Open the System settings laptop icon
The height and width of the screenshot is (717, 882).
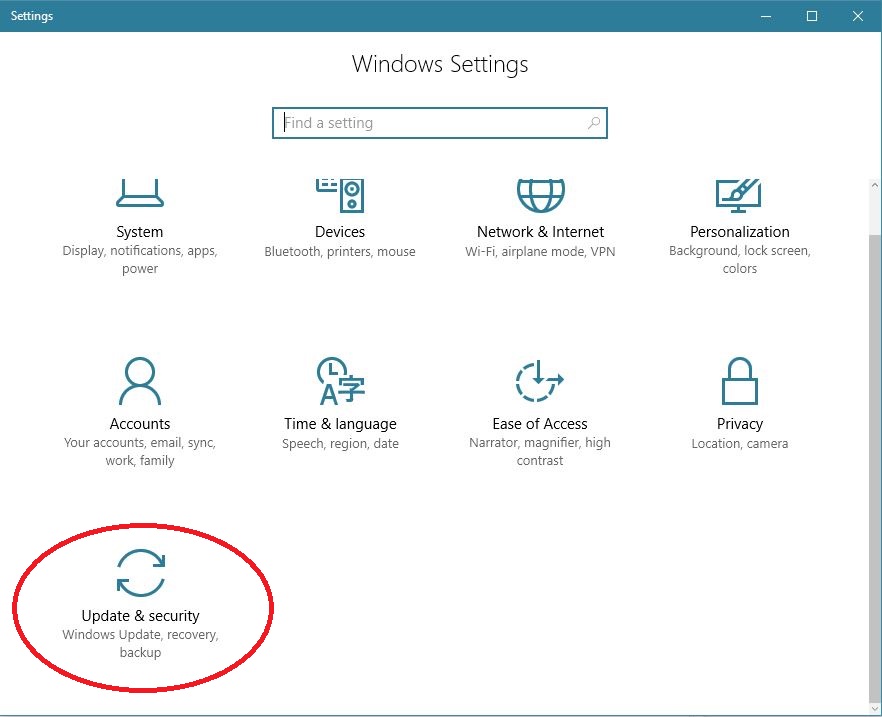(x=140, y=193)
